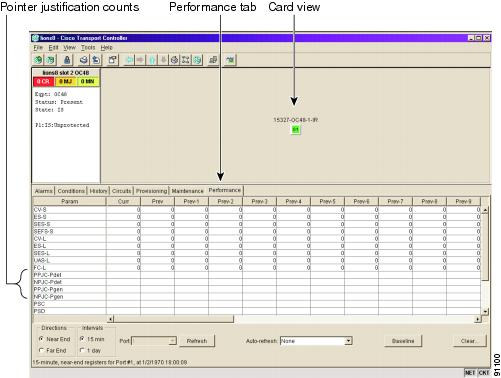Click the table's vertical scrollbar down arrow

pos(485,311)
